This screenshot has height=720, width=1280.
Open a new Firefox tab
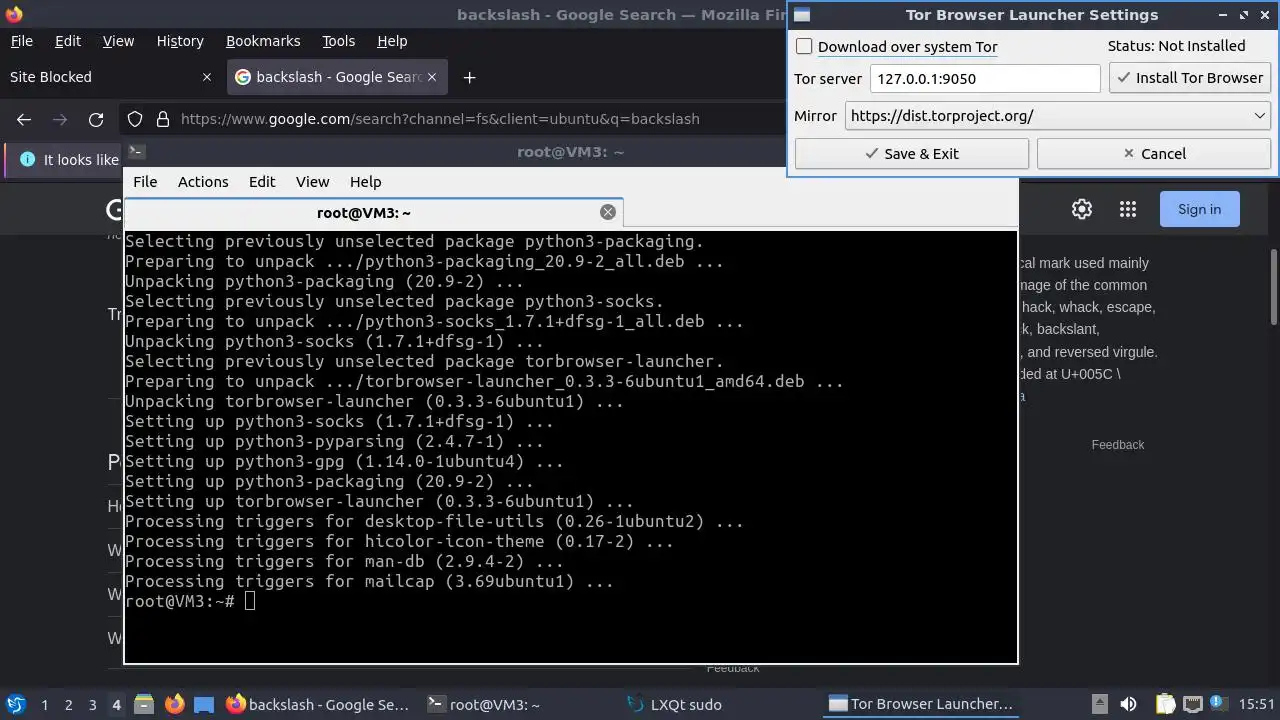point(469,77)
